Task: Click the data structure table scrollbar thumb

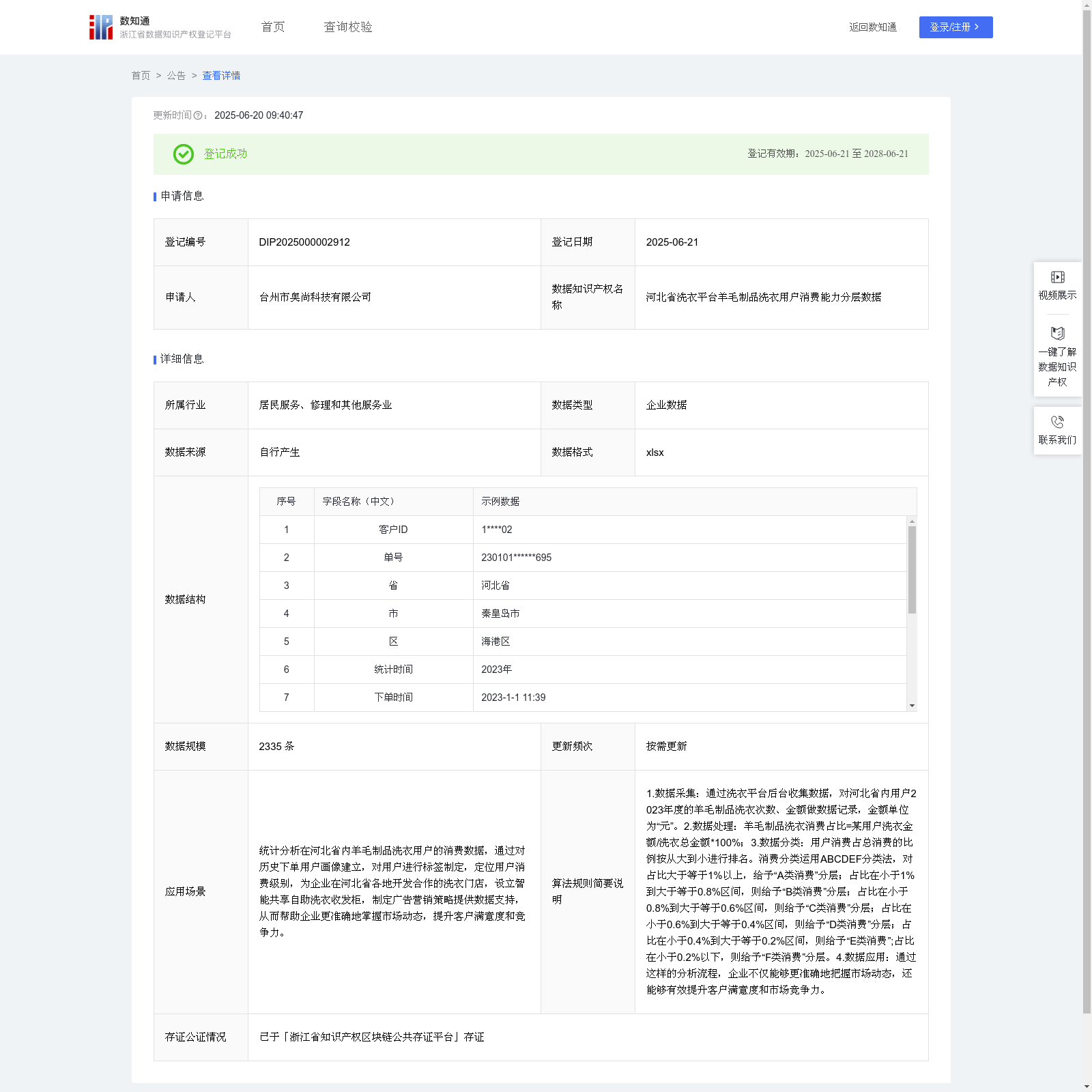Action: (x=912, y=570)
